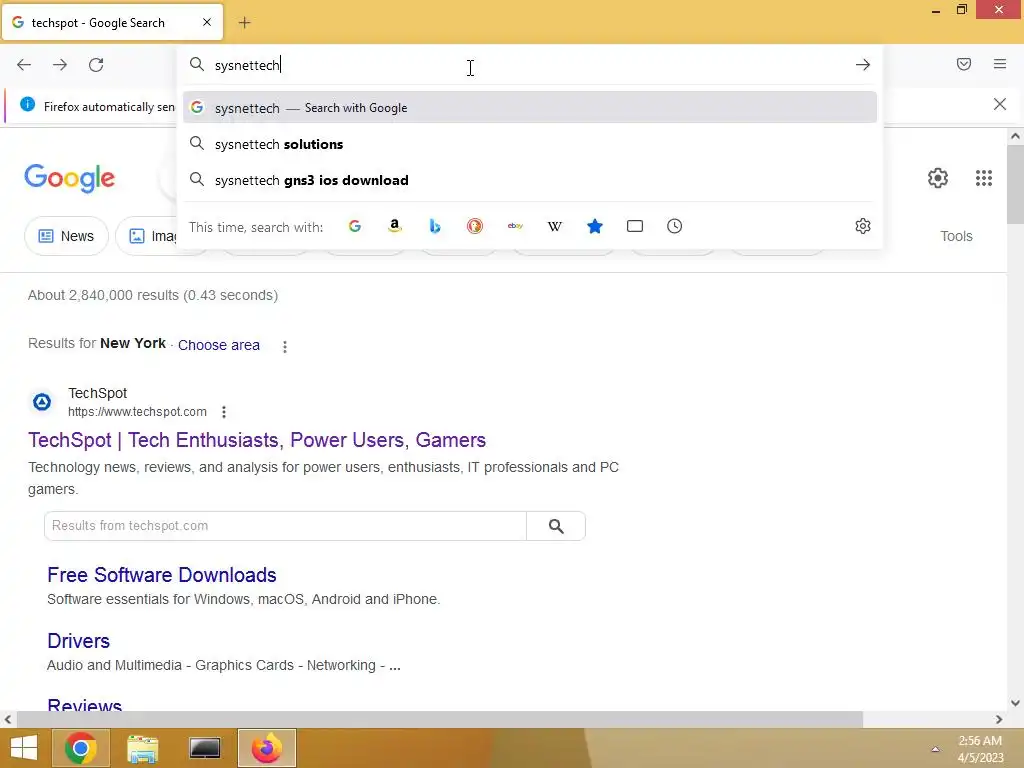Click in the address bar text field

[x=529, y=65]
